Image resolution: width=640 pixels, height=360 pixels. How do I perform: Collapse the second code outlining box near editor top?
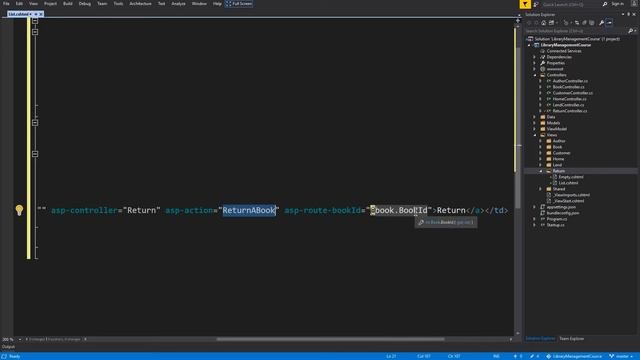(x=35, y=32)
